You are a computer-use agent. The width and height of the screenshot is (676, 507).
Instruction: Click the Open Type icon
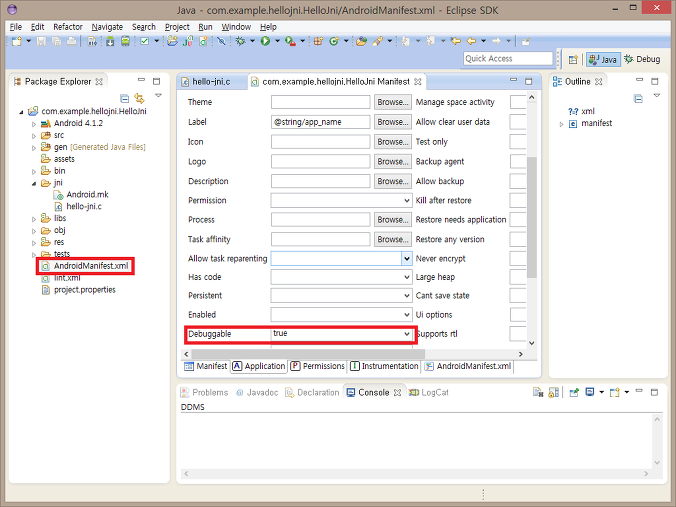coord(362,41)
